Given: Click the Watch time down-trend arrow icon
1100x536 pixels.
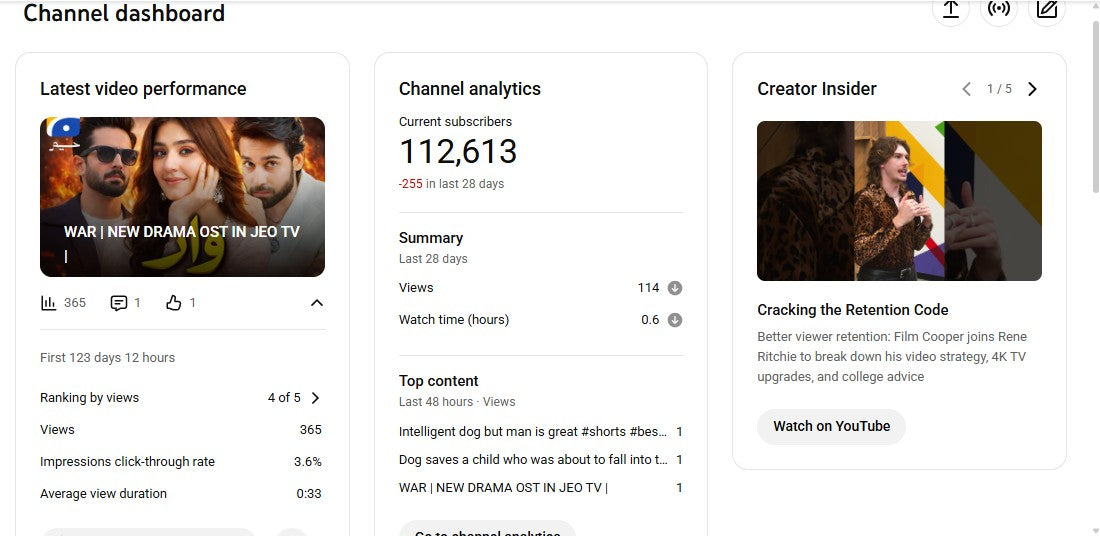Looking at the screenshot, I should click(675, 320).
